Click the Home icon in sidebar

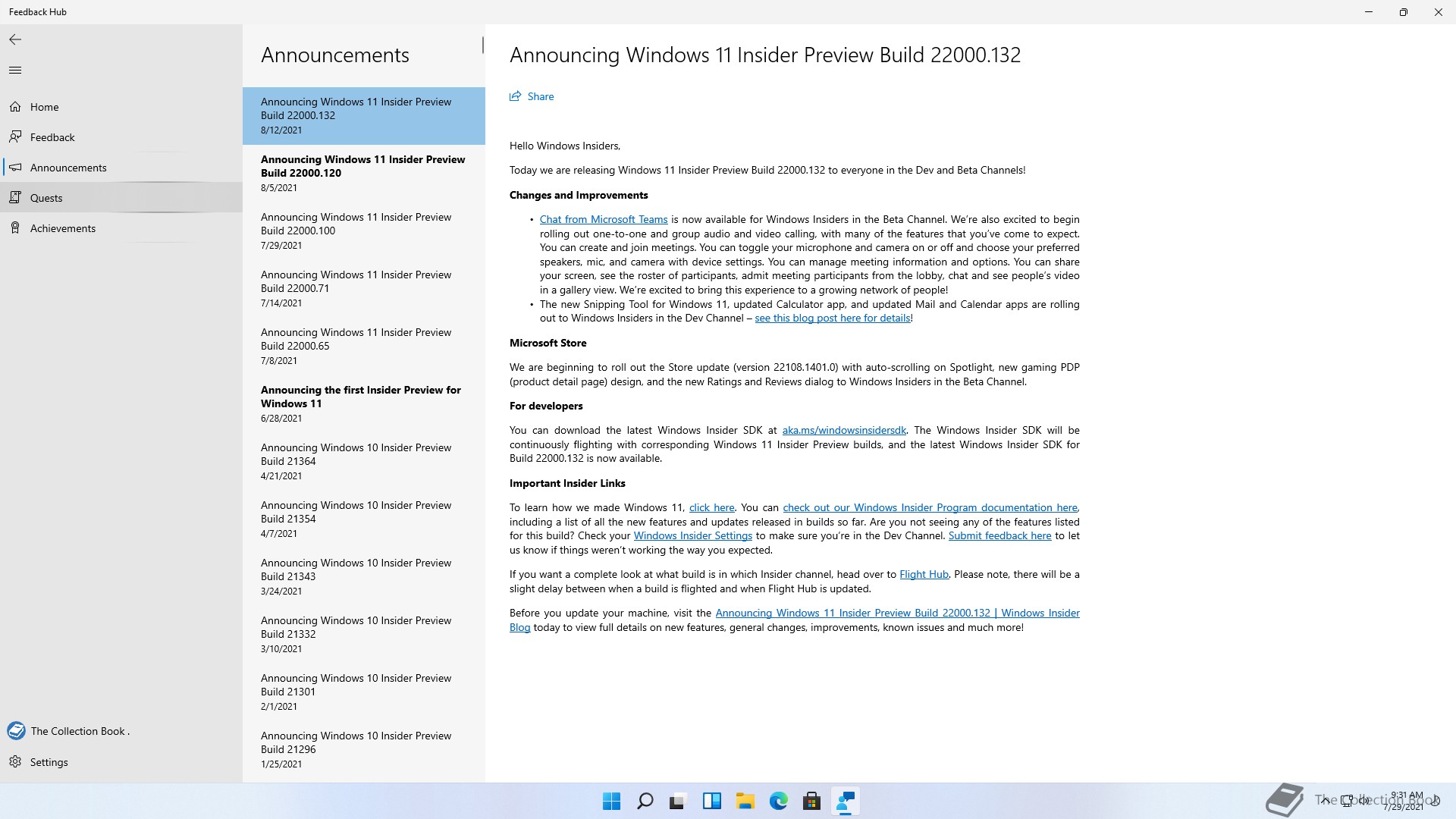[15, 107]
